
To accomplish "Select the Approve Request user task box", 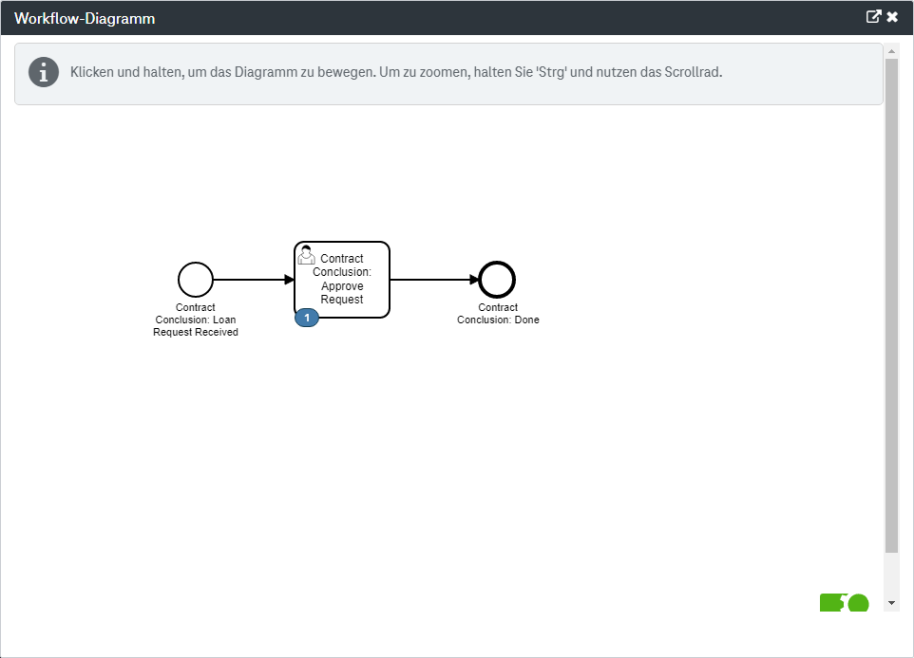I will point(342,280).
